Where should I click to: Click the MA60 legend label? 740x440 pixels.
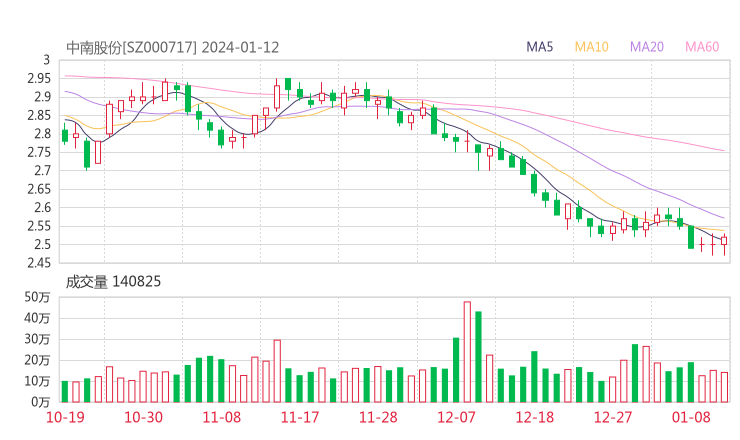coord(702,47)
